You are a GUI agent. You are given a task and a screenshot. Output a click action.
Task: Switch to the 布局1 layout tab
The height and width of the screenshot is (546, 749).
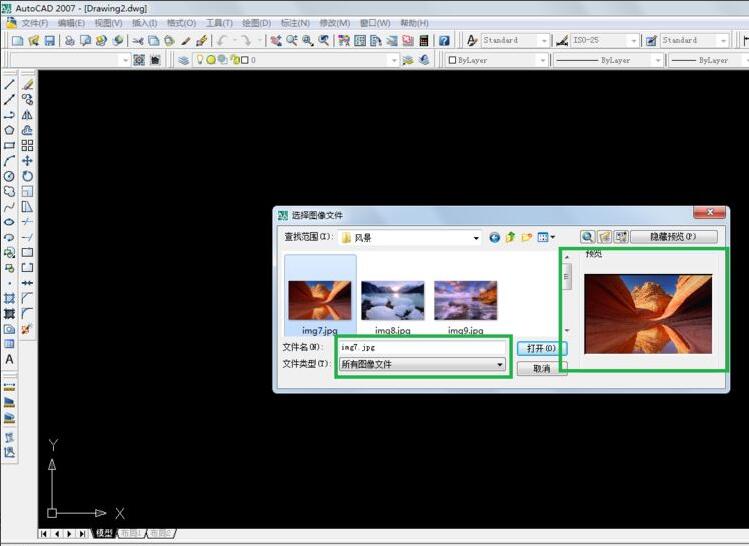[130, 533]
